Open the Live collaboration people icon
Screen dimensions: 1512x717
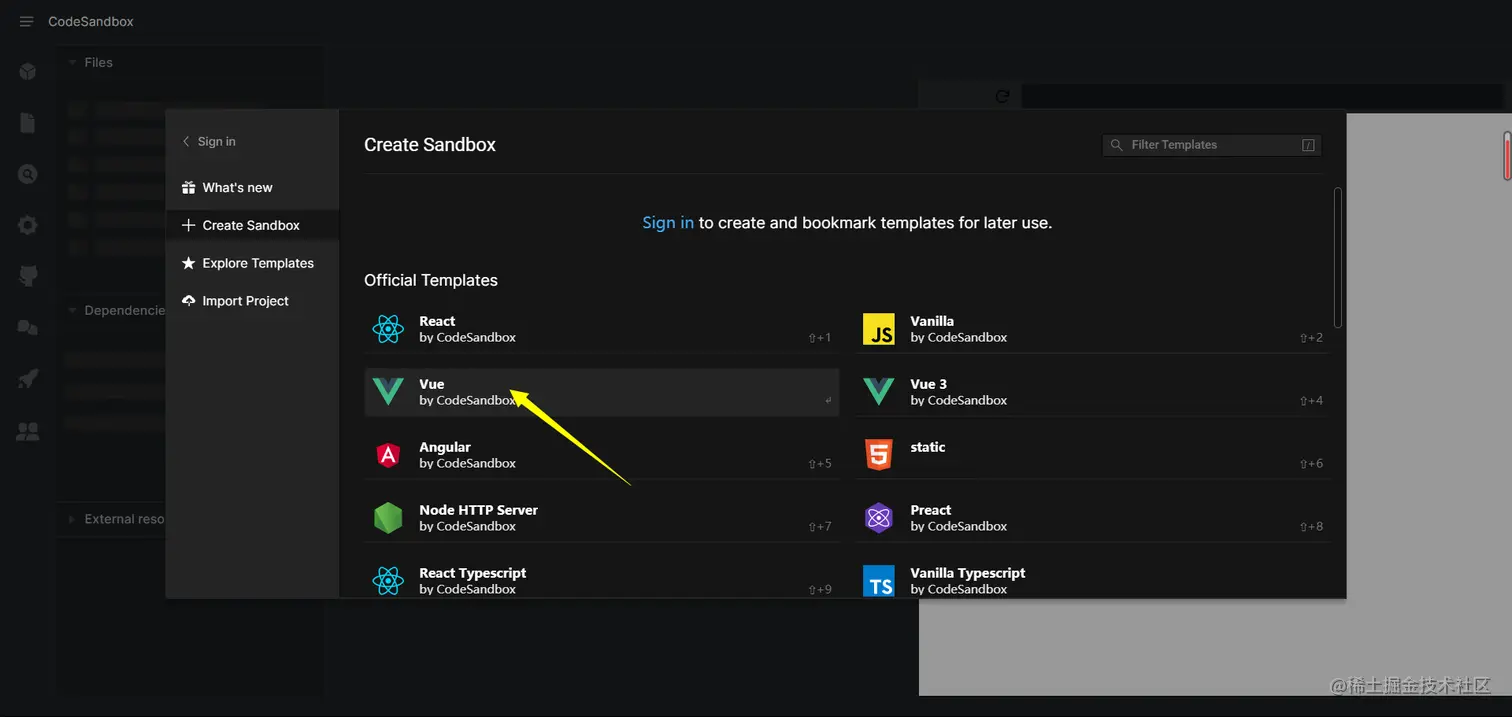pos(28,432)
